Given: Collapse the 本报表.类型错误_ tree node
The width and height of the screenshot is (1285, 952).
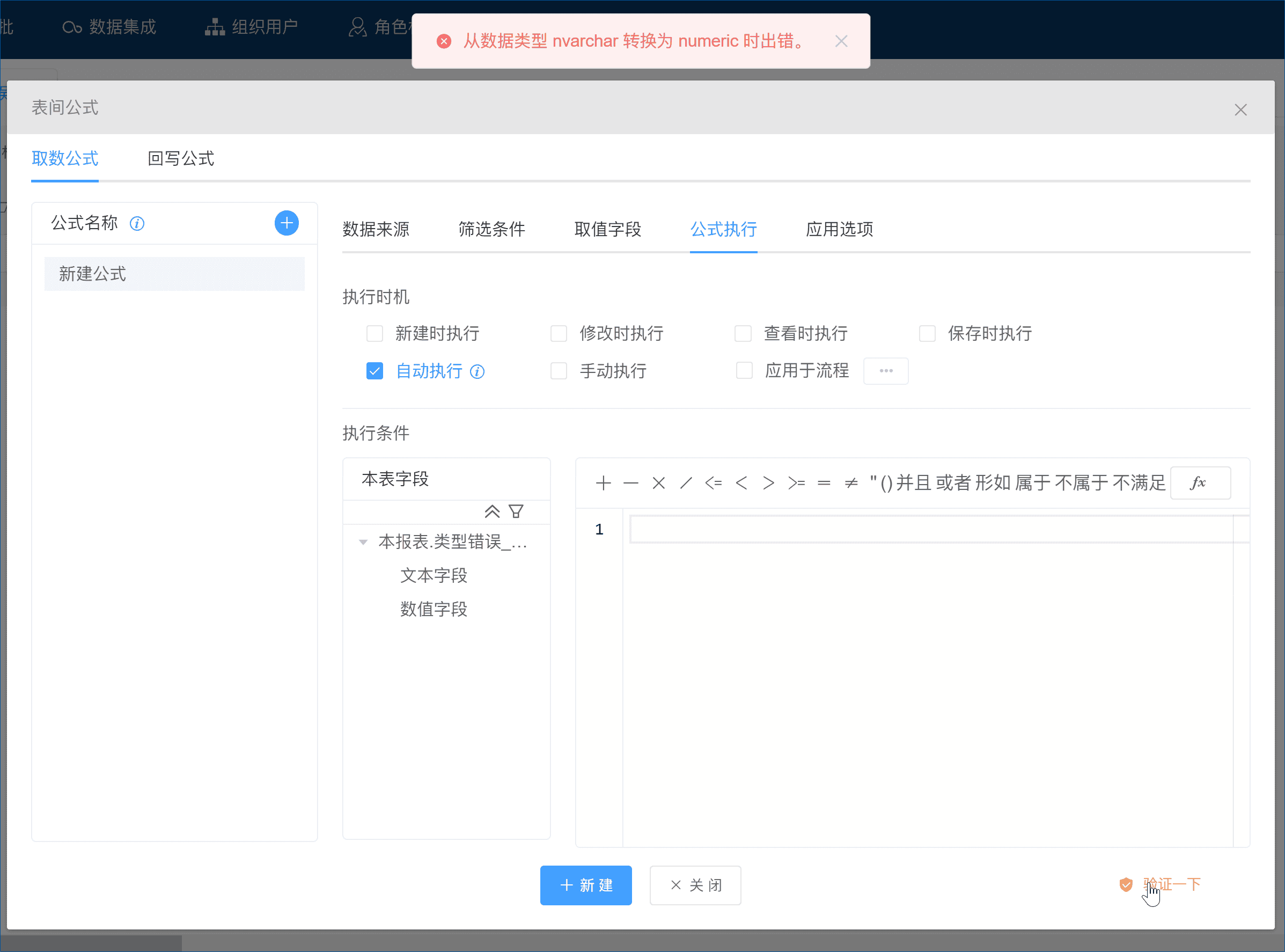Looking at the screenshot, I should coord(363,542).
